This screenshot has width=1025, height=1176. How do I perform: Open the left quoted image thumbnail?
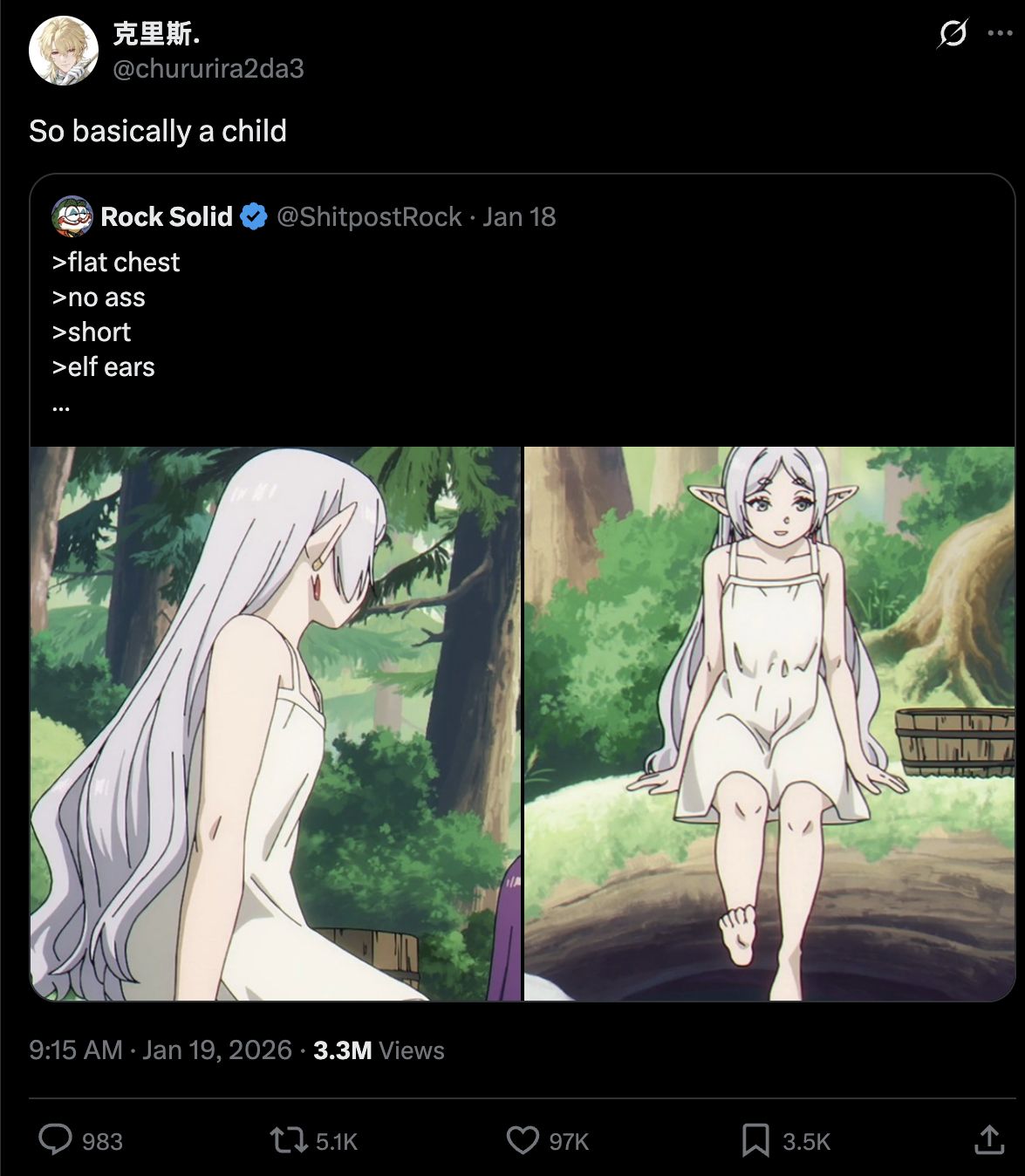pyautogui.click(x=276, y=723)
